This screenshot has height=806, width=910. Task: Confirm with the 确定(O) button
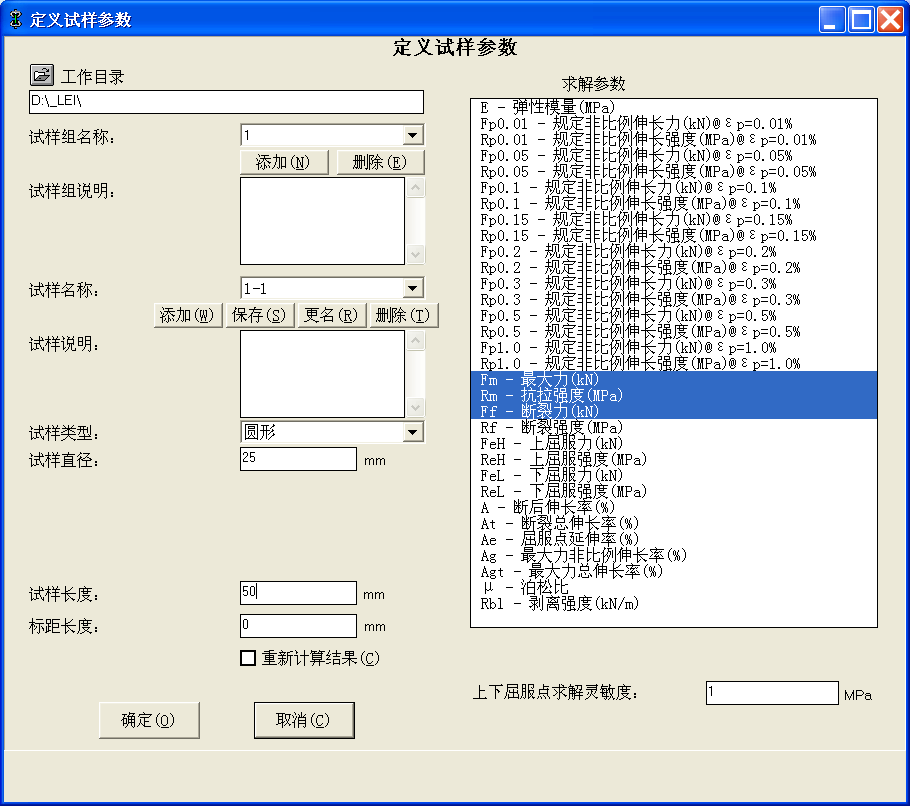[149, 720]
